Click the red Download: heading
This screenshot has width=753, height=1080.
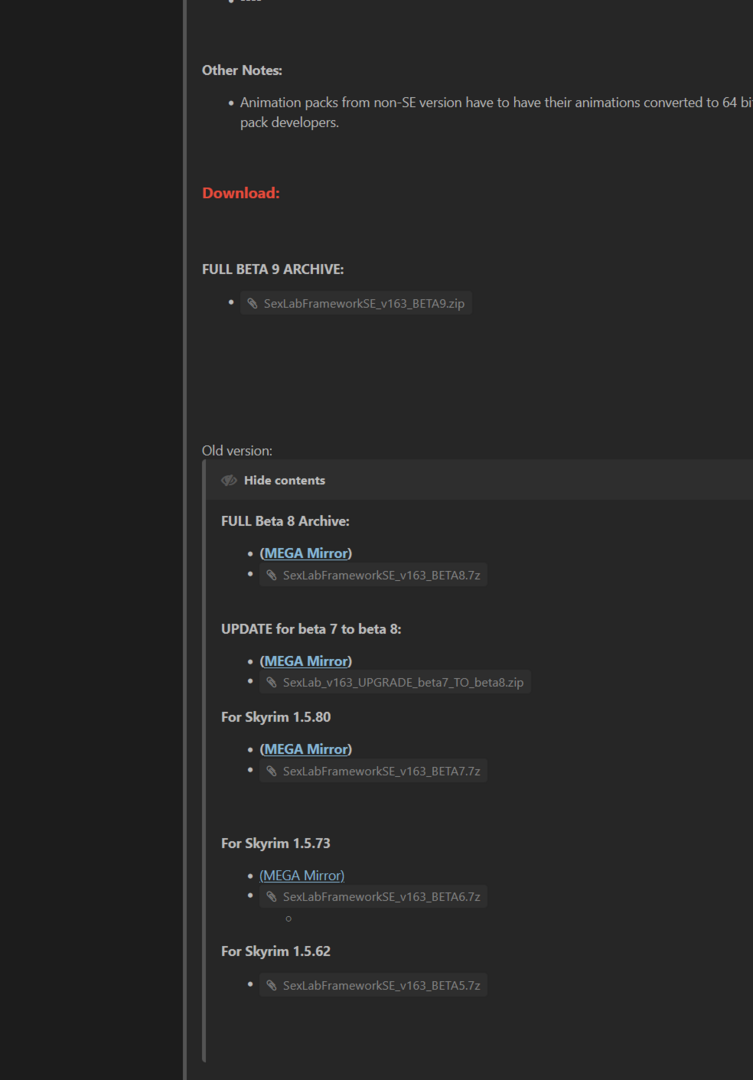241,193
